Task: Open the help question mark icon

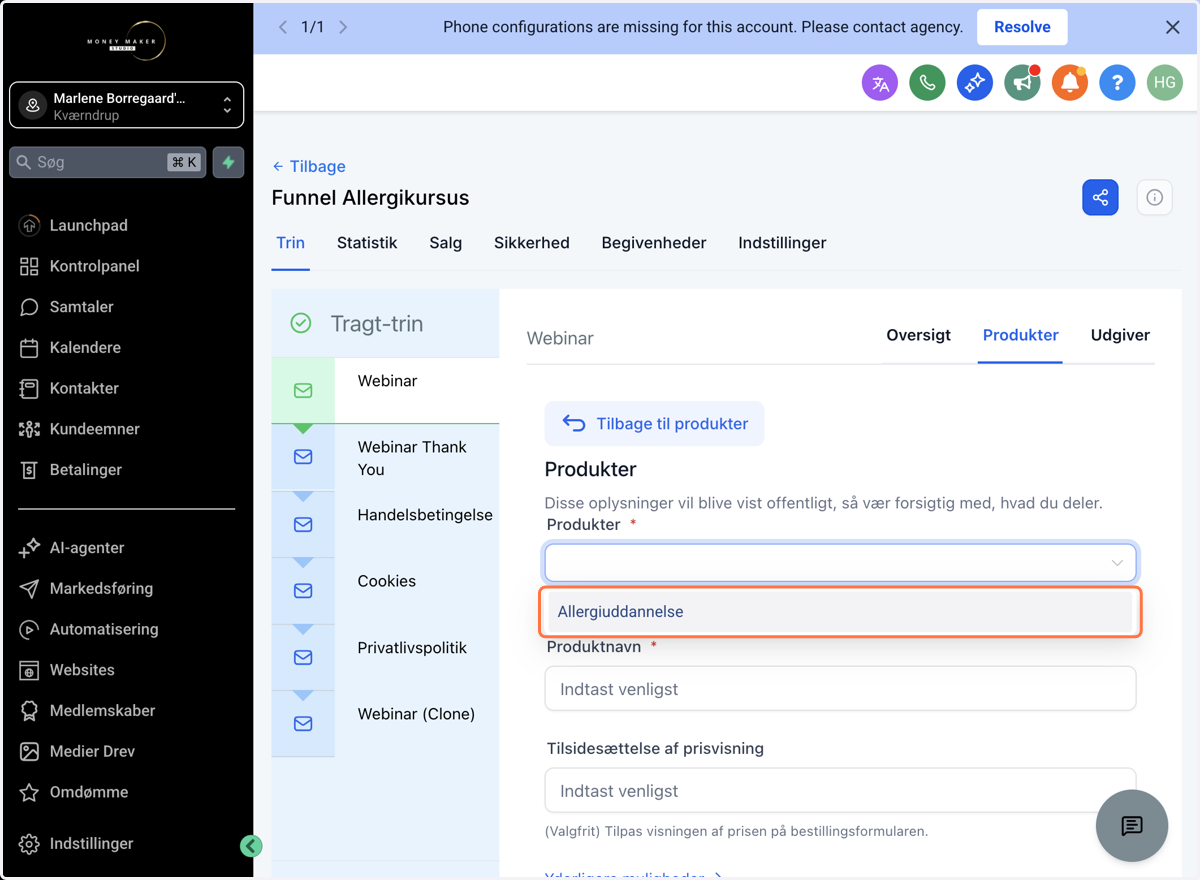Action: (1117, 83)
